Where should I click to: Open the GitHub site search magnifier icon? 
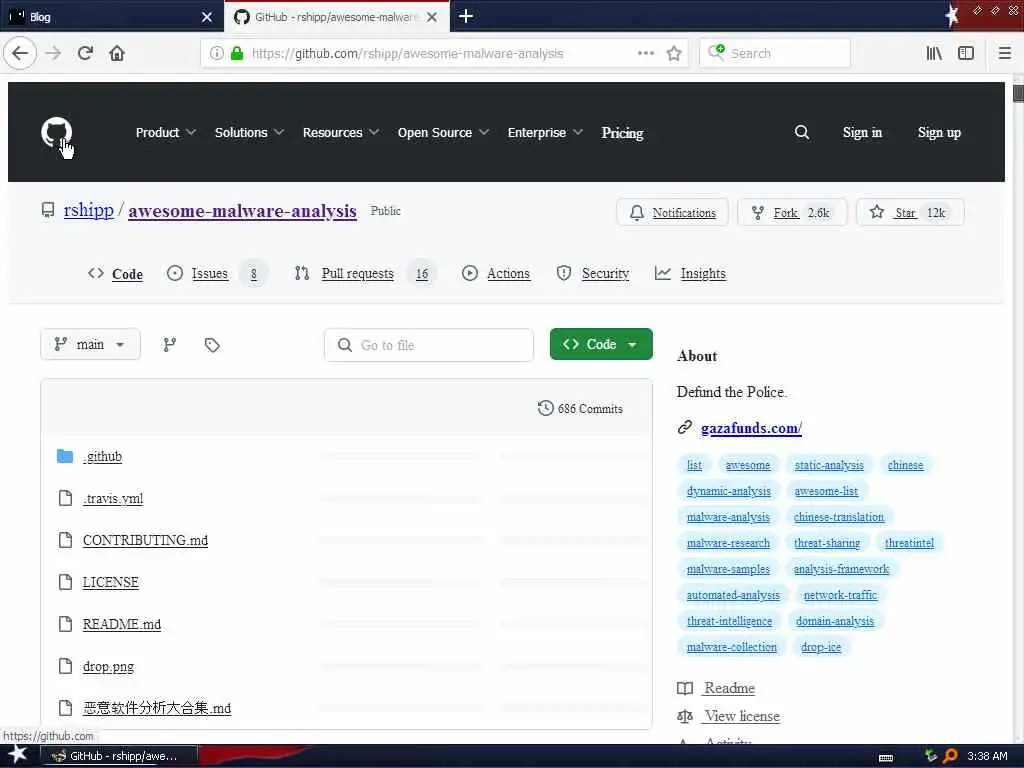click(802, 133)
